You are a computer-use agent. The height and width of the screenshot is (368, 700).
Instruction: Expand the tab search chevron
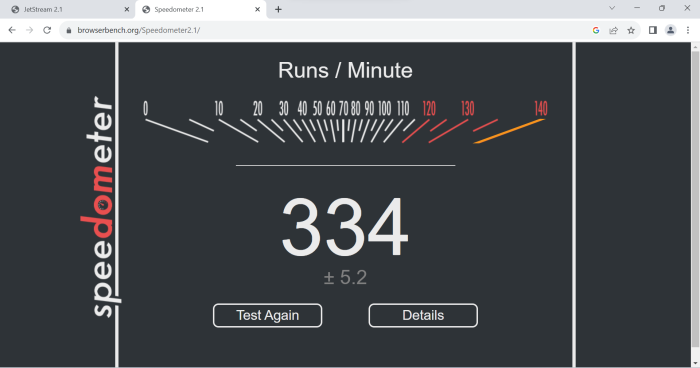612,8
